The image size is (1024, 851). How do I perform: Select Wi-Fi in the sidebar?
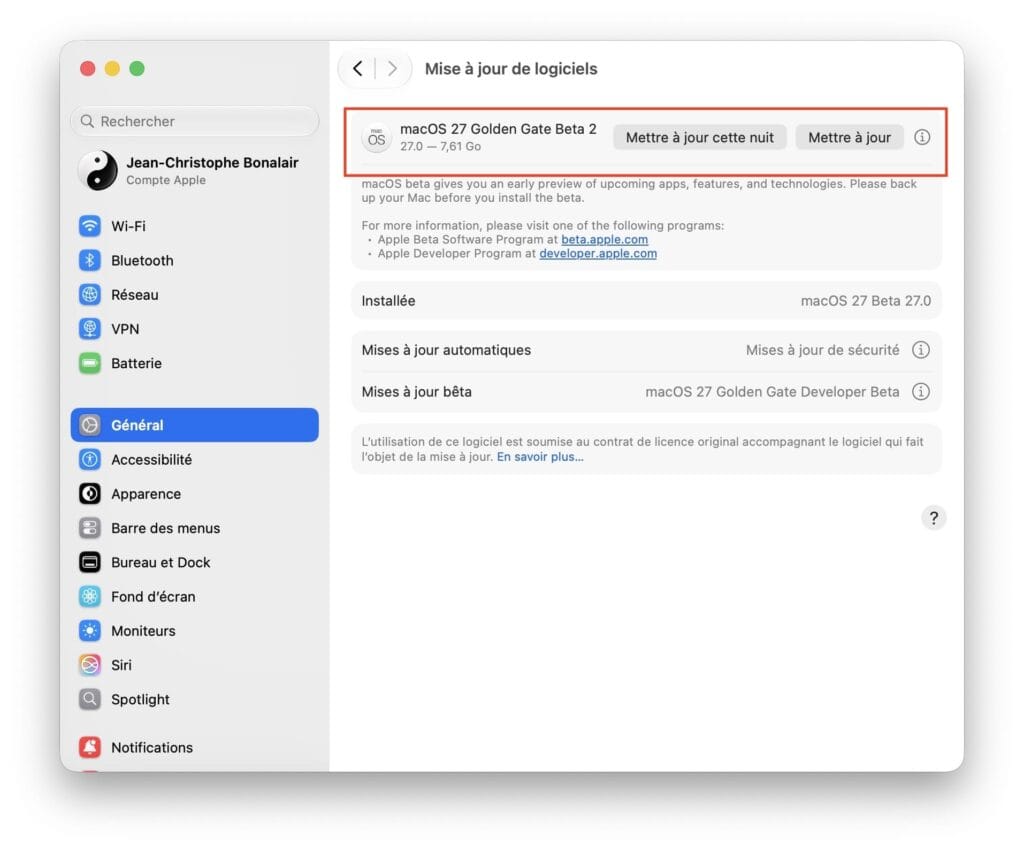(195, 226)
